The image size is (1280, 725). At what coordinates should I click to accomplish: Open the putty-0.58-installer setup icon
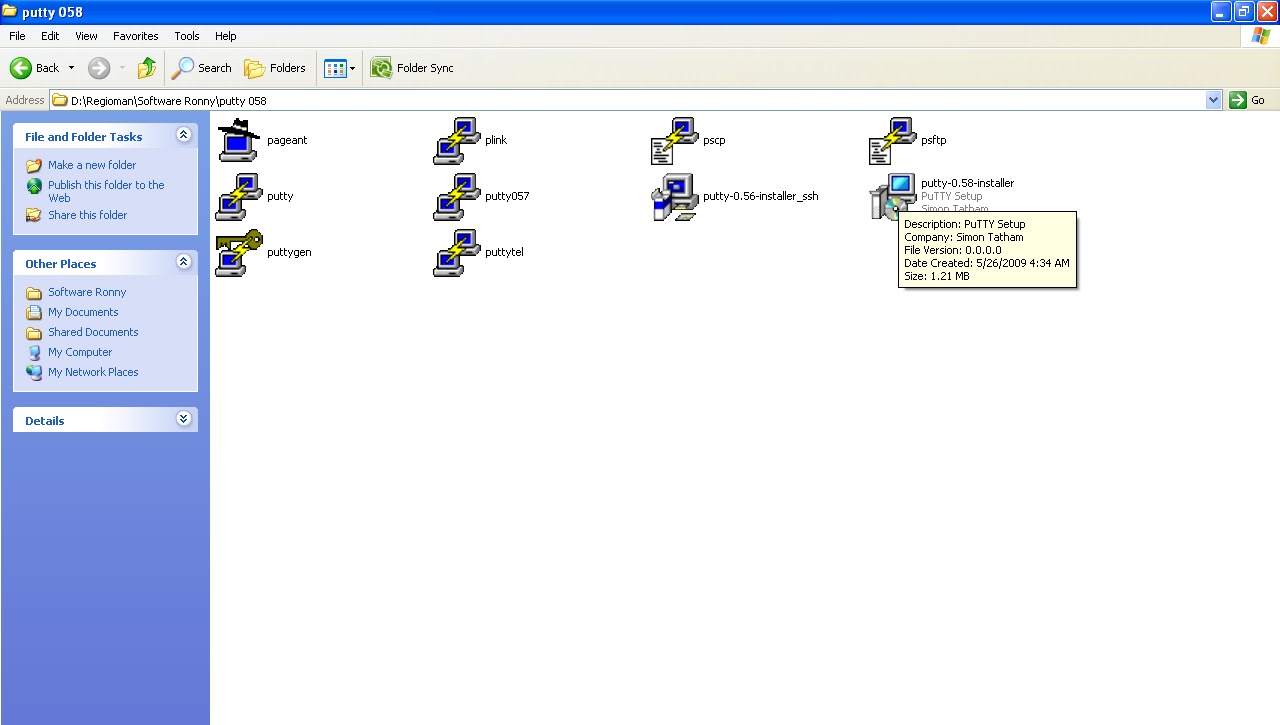tap(893, 196)
